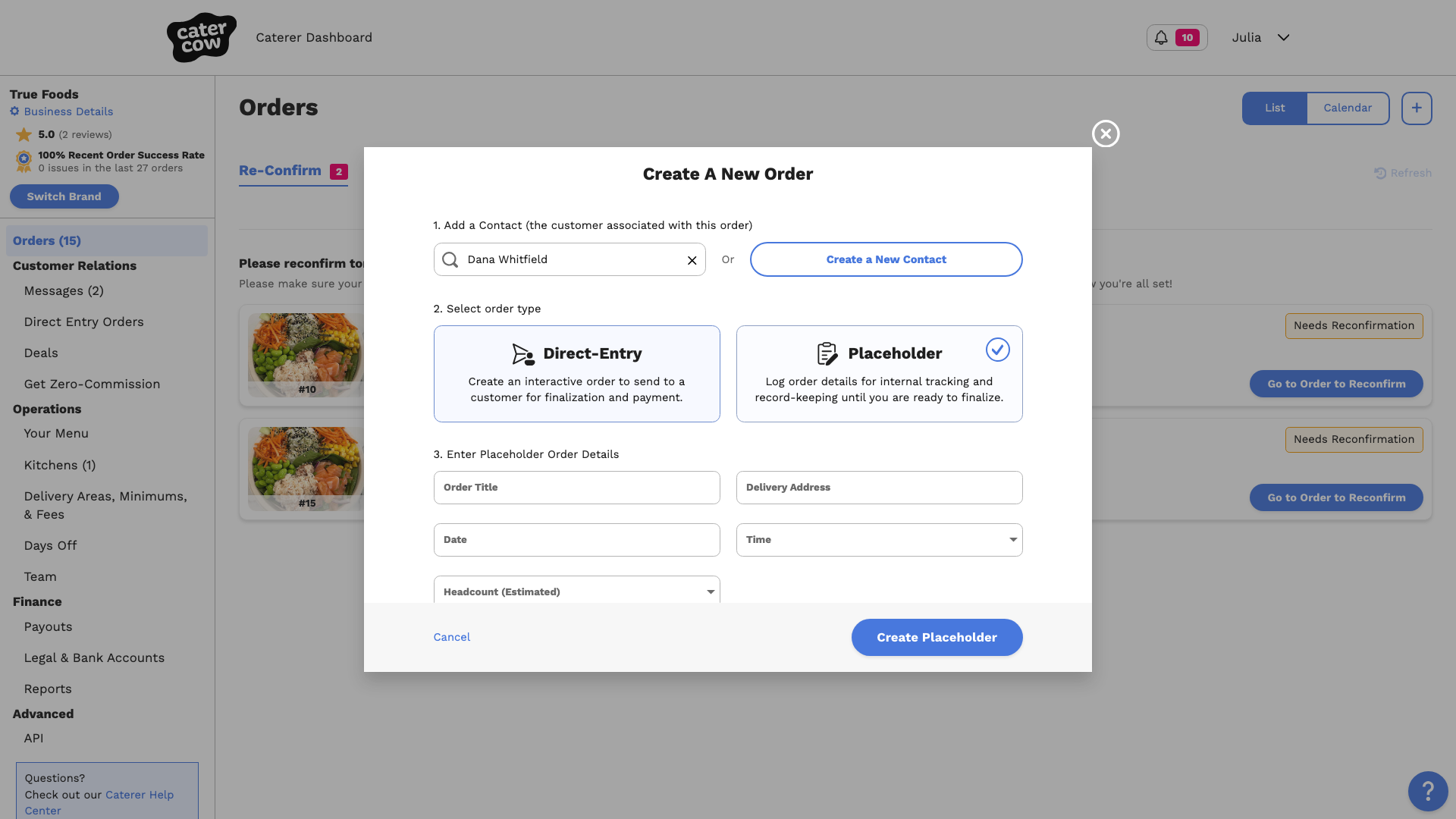Open the Time dropdown
The image size is (1456, 819).
click(x=879, y=540)
